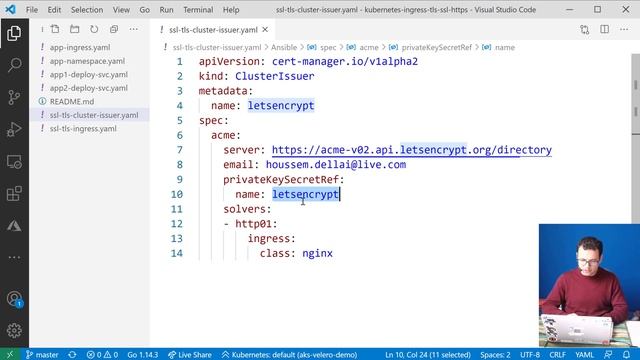Place cursor on ClusterIssuer value
This screenshot has width=640, height=360.
[x=275, y=76]
